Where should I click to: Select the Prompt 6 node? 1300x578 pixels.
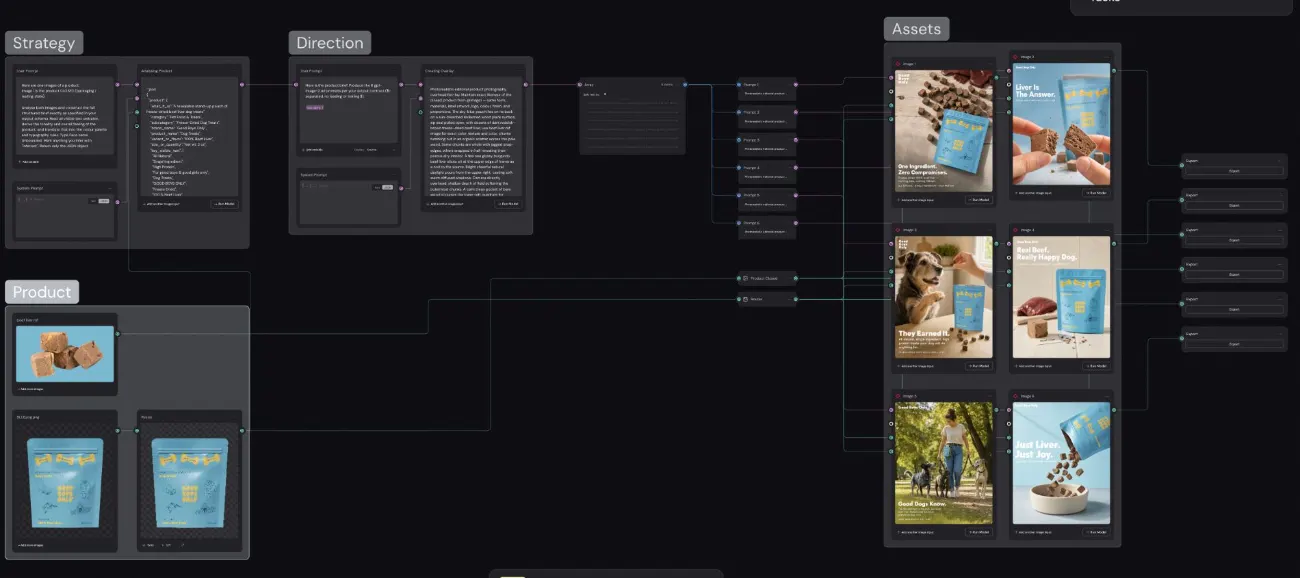(767, 226)
